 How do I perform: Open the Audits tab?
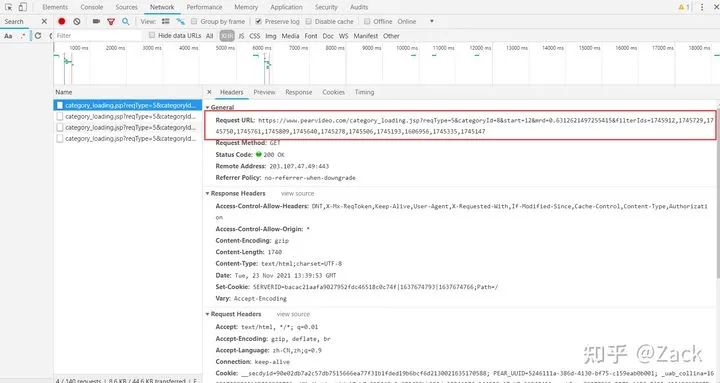359,7
